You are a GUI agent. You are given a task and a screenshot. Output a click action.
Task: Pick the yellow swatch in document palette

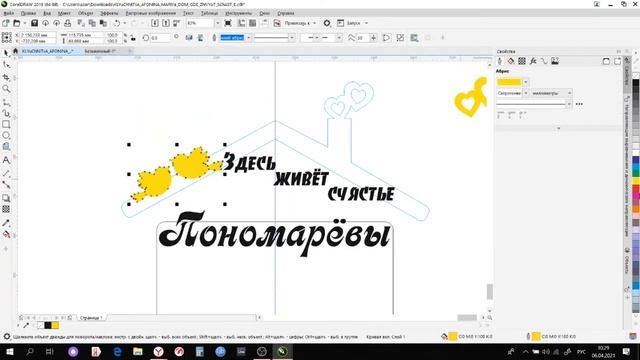click(55, 325)
